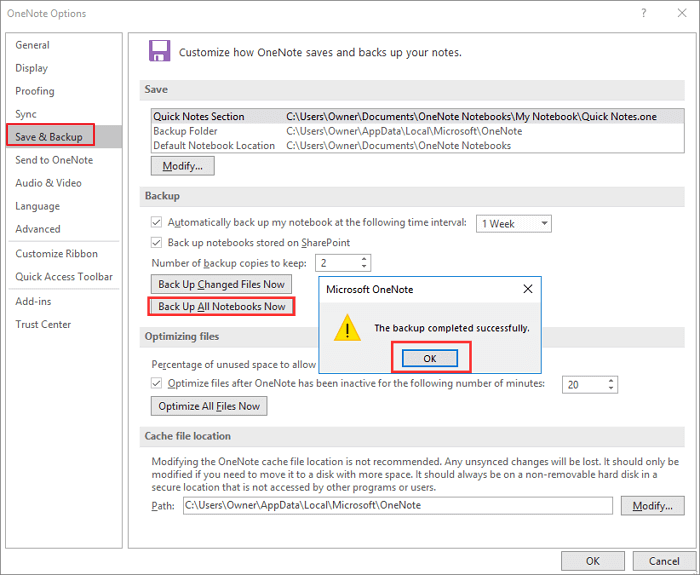Click OK in backup completed message
The image size is (700, 575).
(x=429, y=358)
